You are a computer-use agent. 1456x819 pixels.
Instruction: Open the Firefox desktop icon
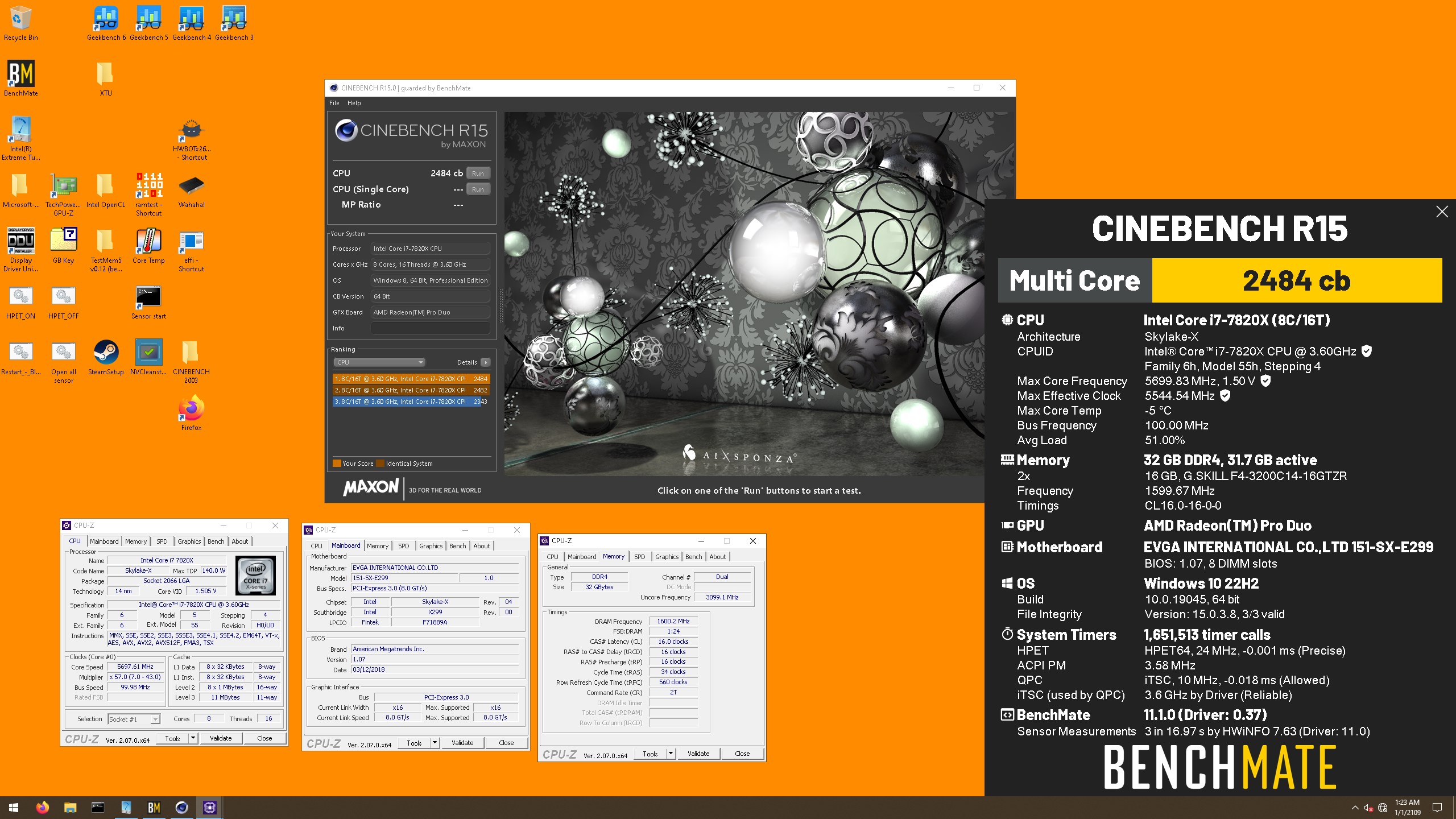coord(192,412)
